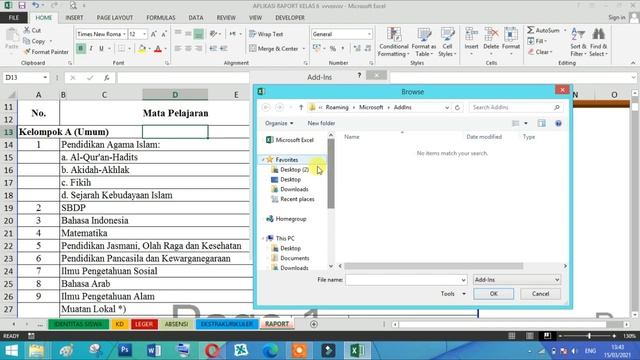The image size is (640, 360).
Task: Collapse the This PC tree node
Action: click(263, 238)
